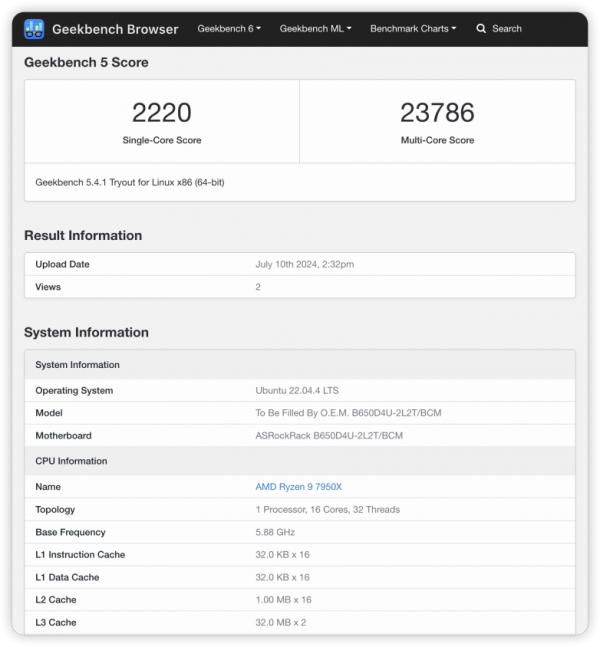The height and width of the screenshot is (647, 600).
Task: Open the AMD Ryzen 9 7950X link
Action: pos(298,487)
